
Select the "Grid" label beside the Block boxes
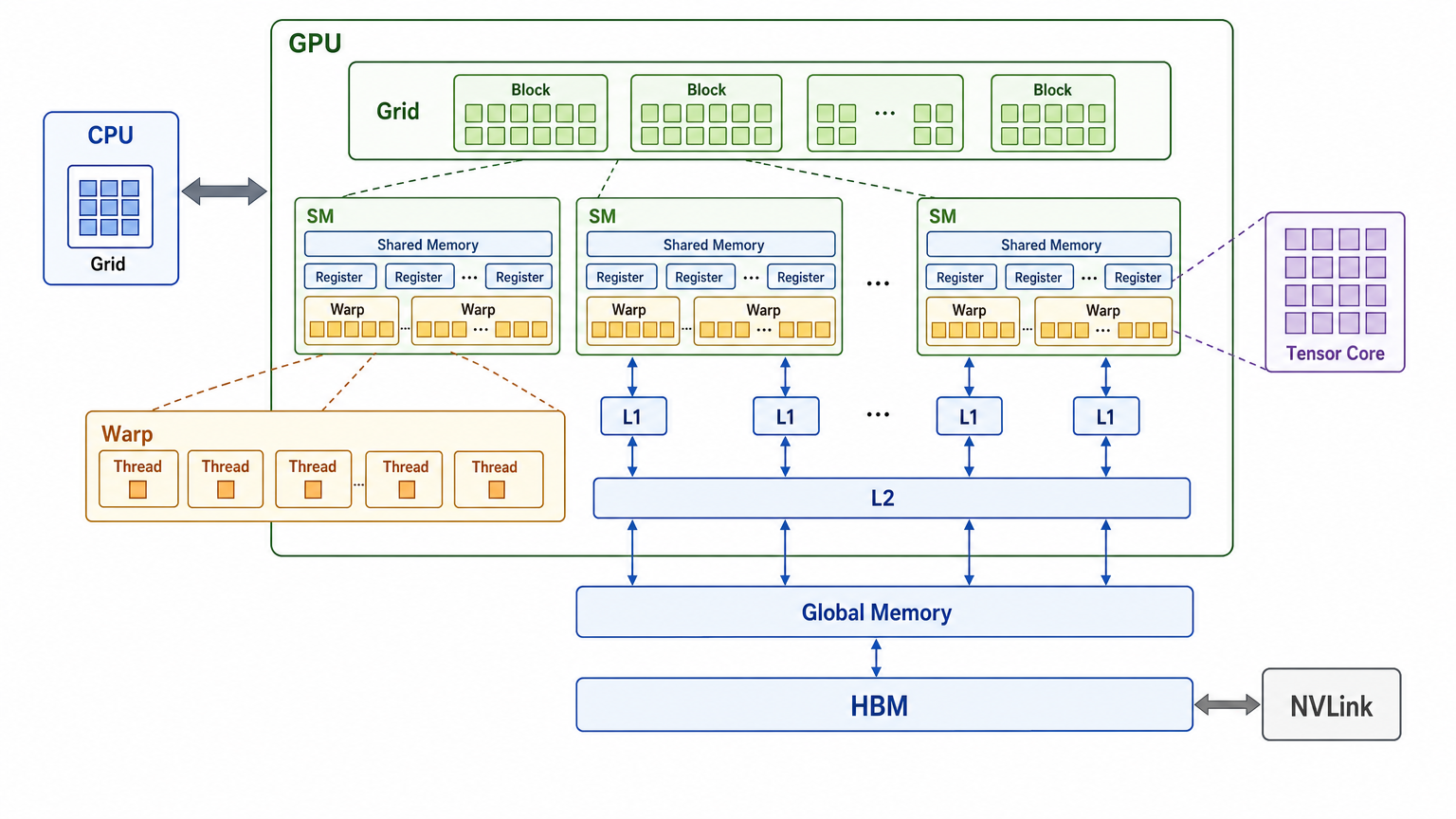coord(398,112)
